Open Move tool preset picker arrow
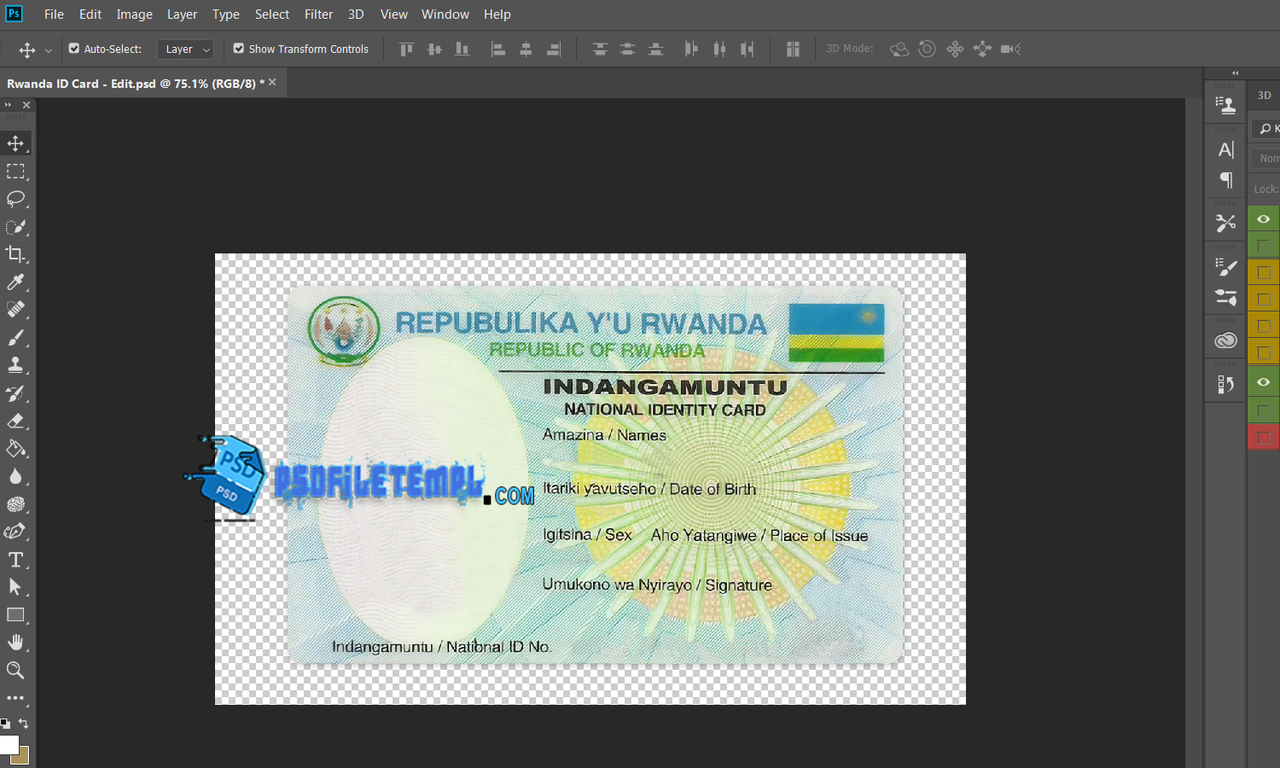The width and height of the screenshot is (1280, 768). [48, 50]
